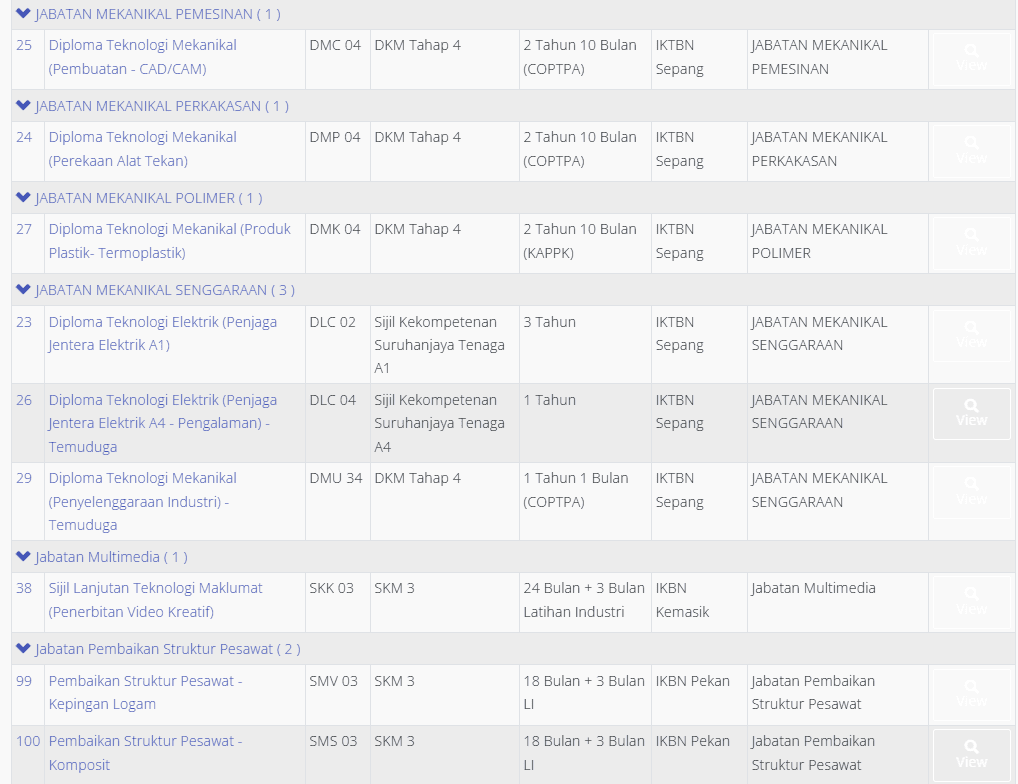Collapse Jabatan Pembaikan Struktur Pesawat group

pyautogui.click(x=23, y=649)
